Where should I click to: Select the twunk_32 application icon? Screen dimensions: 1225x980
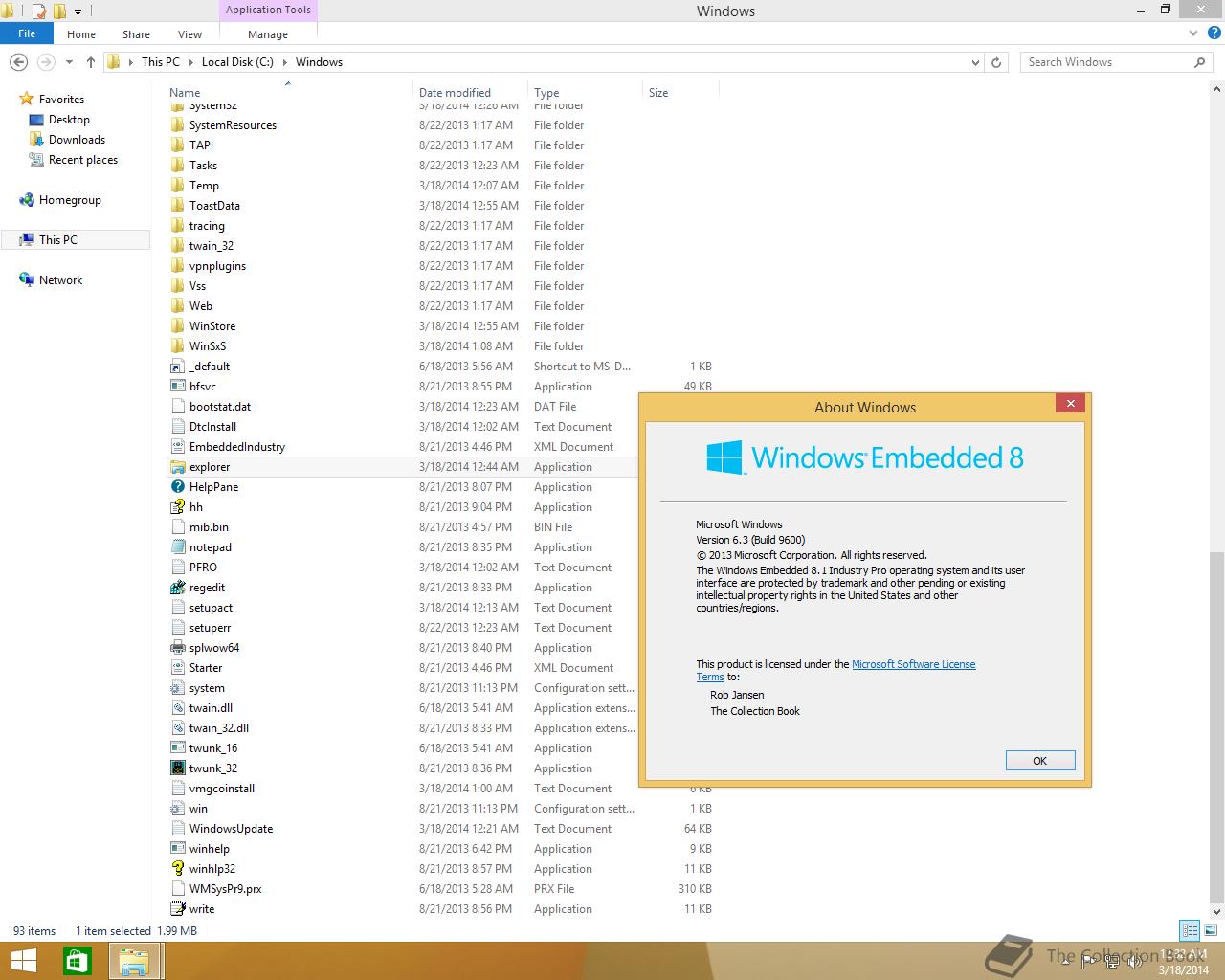tap(177, 768)
